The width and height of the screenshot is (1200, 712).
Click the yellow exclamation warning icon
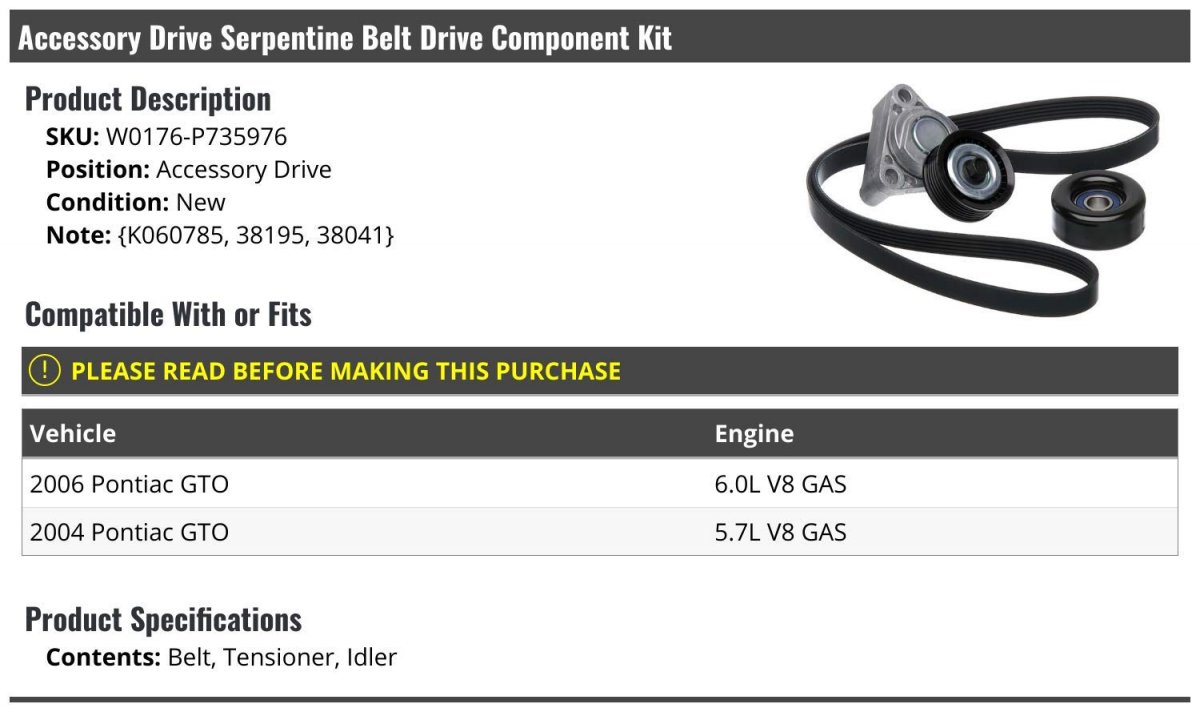tap(45, 371)
